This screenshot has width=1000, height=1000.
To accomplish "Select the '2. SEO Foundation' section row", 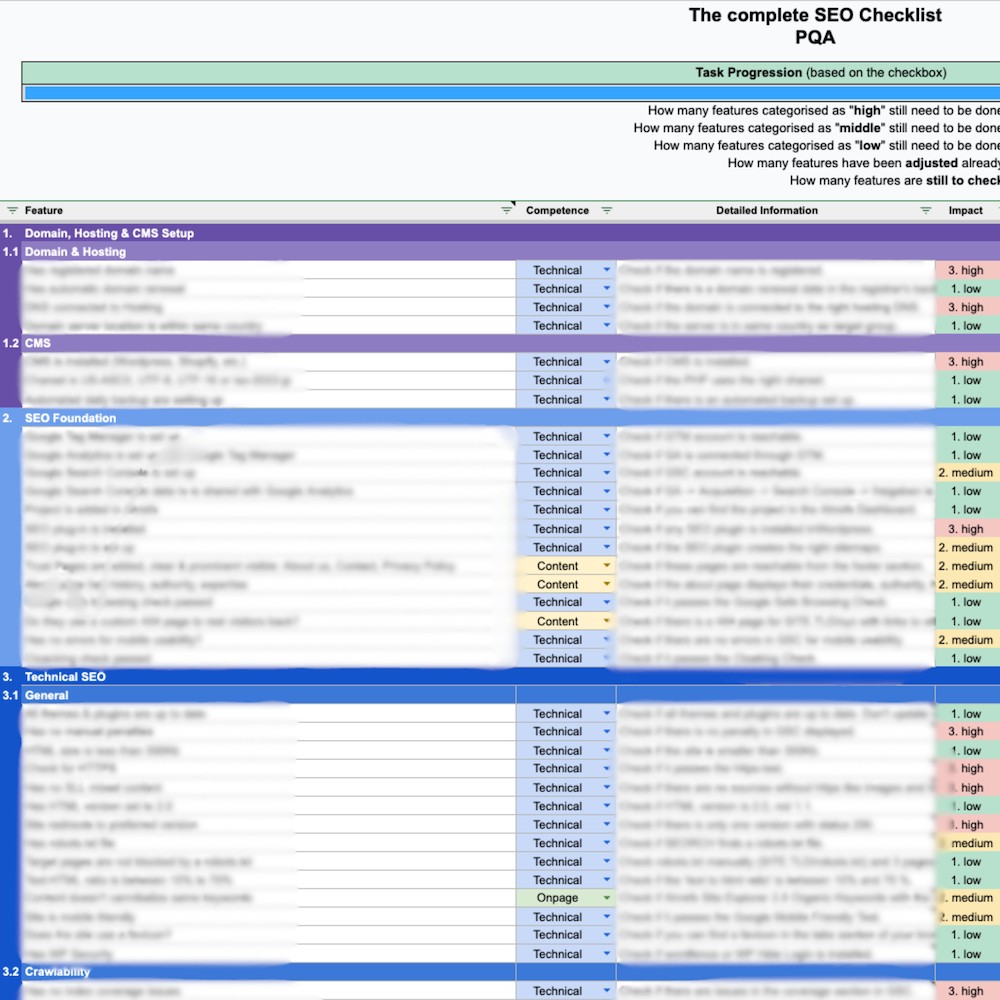I will point(500,418).
